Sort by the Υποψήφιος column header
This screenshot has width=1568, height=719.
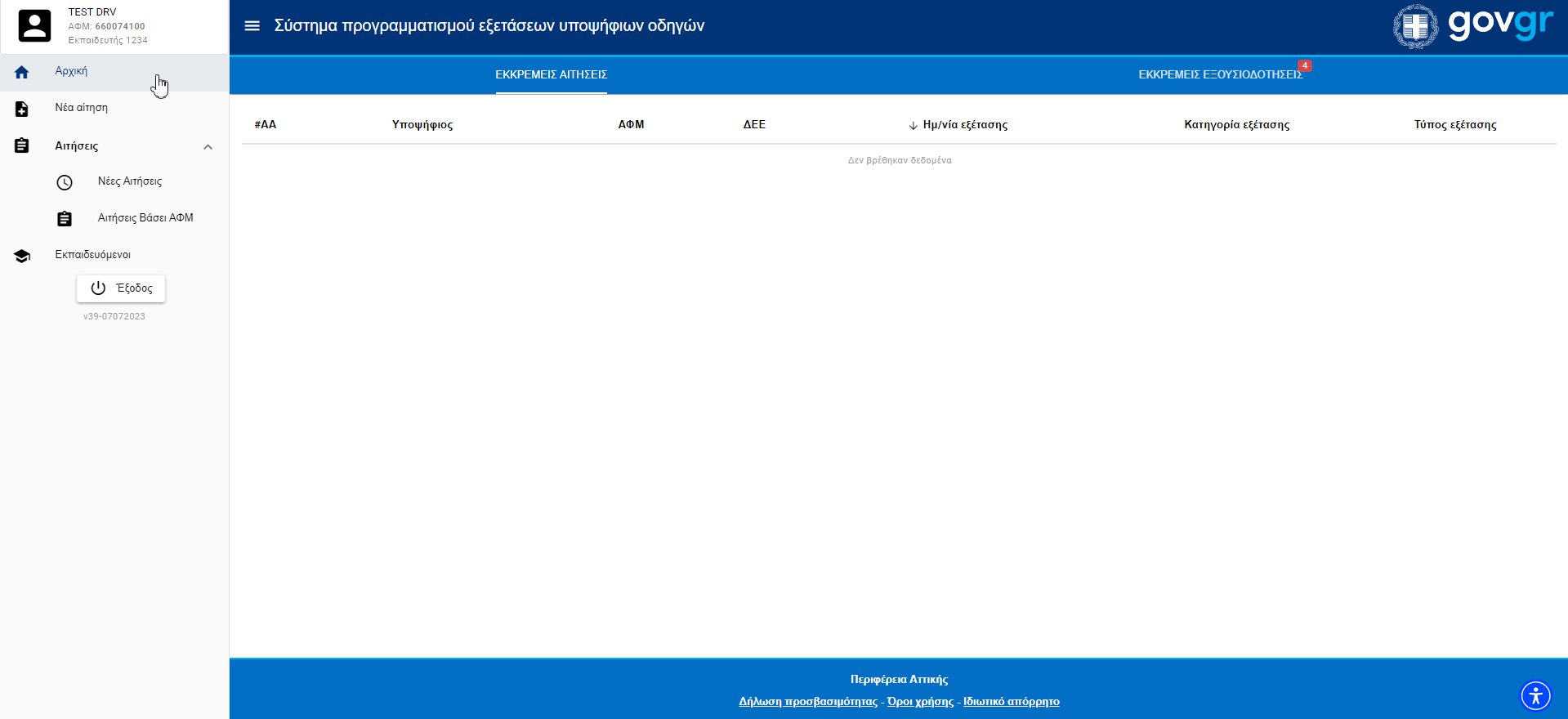(x=422, y=125)
